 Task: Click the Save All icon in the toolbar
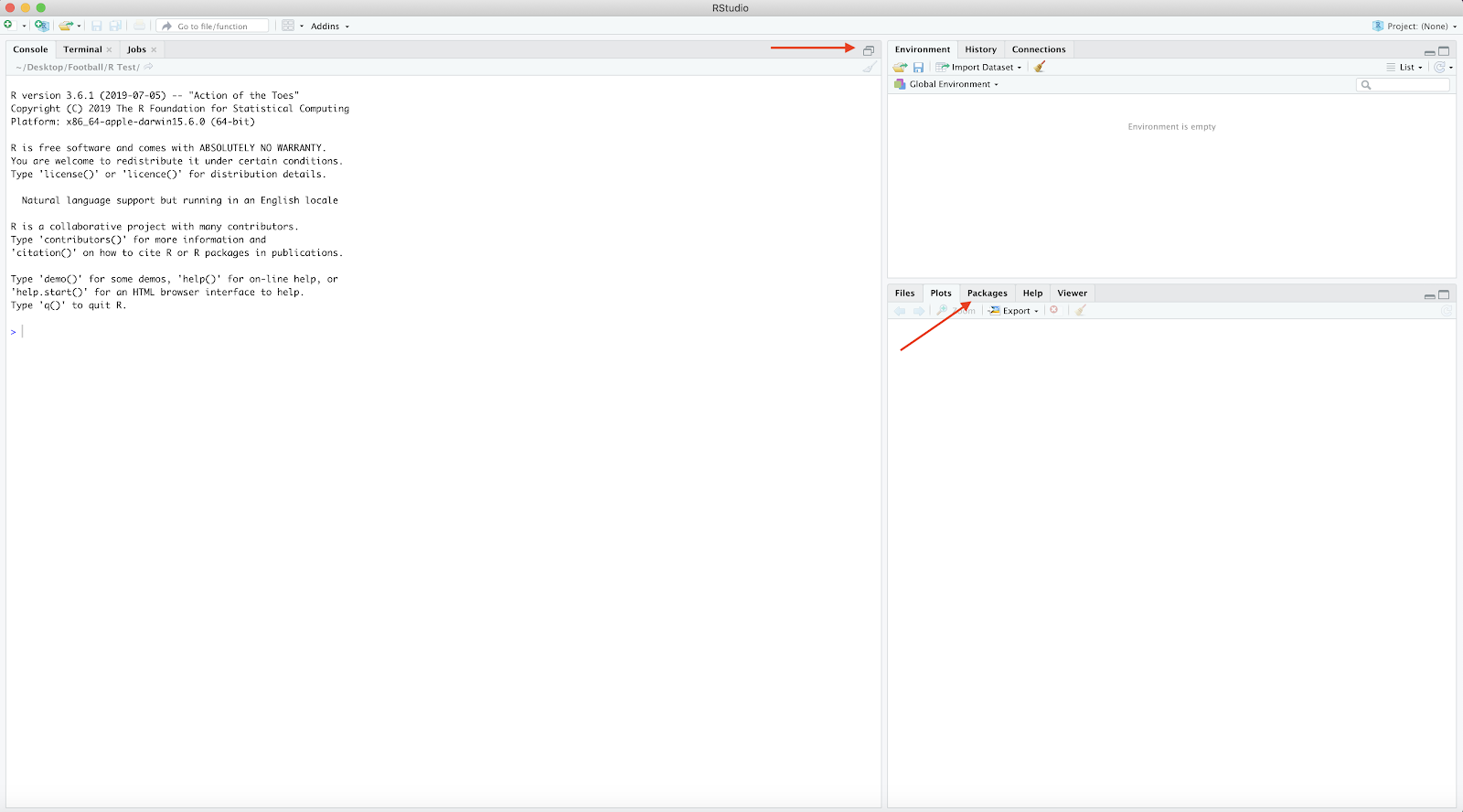(x=115, y=26)
